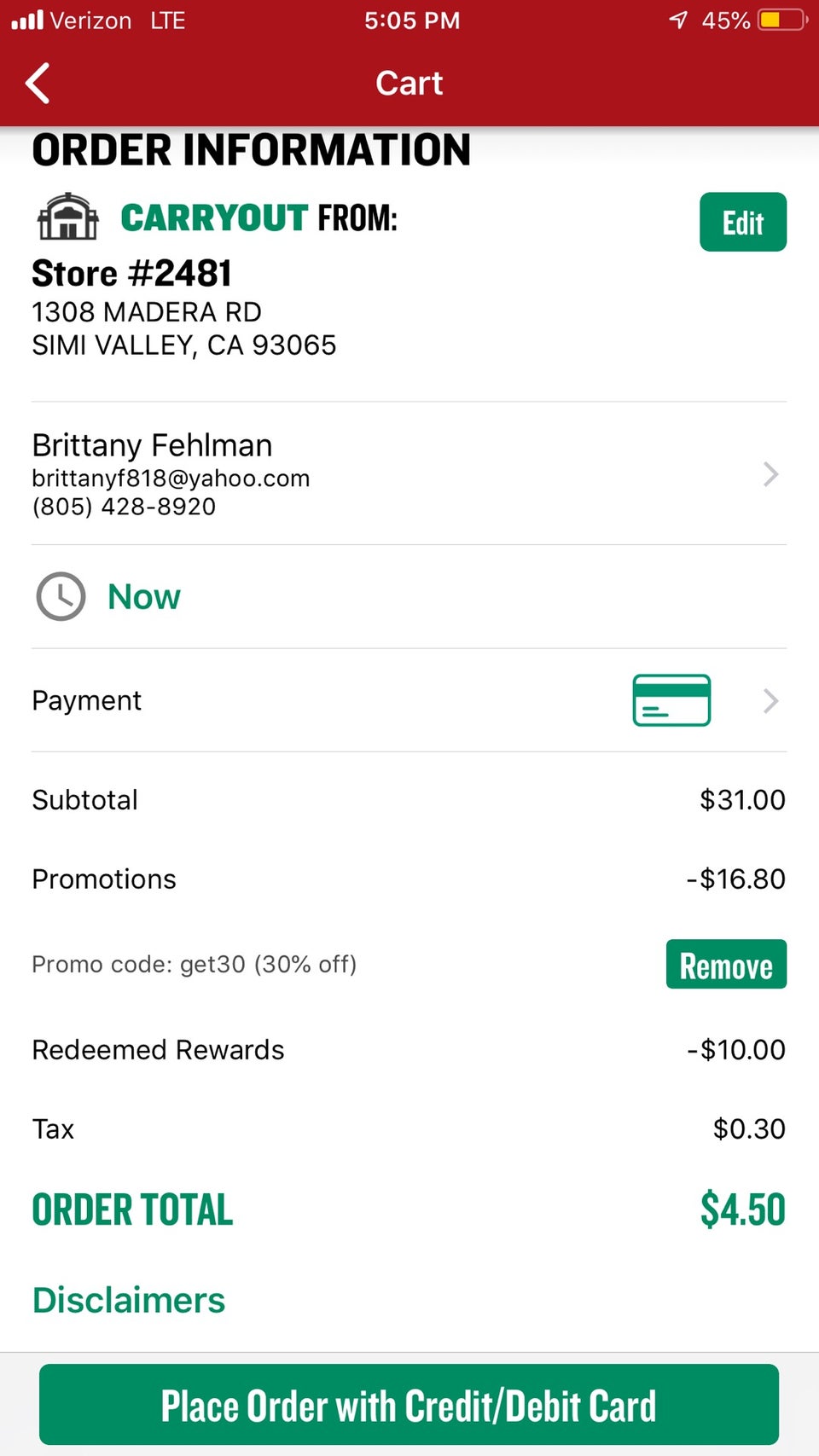
Task: Tap the Cart title in header
Action: (409, 84)
